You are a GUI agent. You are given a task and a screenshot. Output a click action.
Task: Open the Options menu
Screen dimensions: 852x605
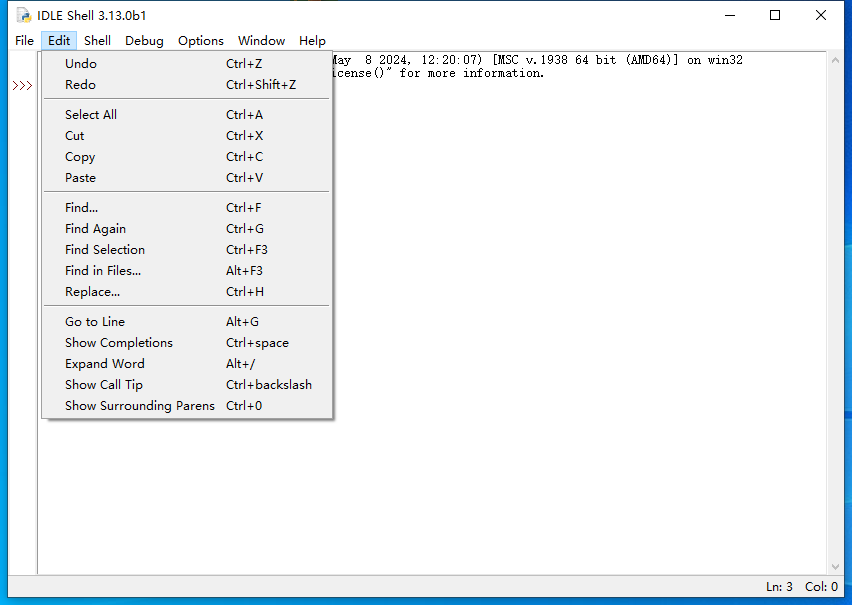201,41
